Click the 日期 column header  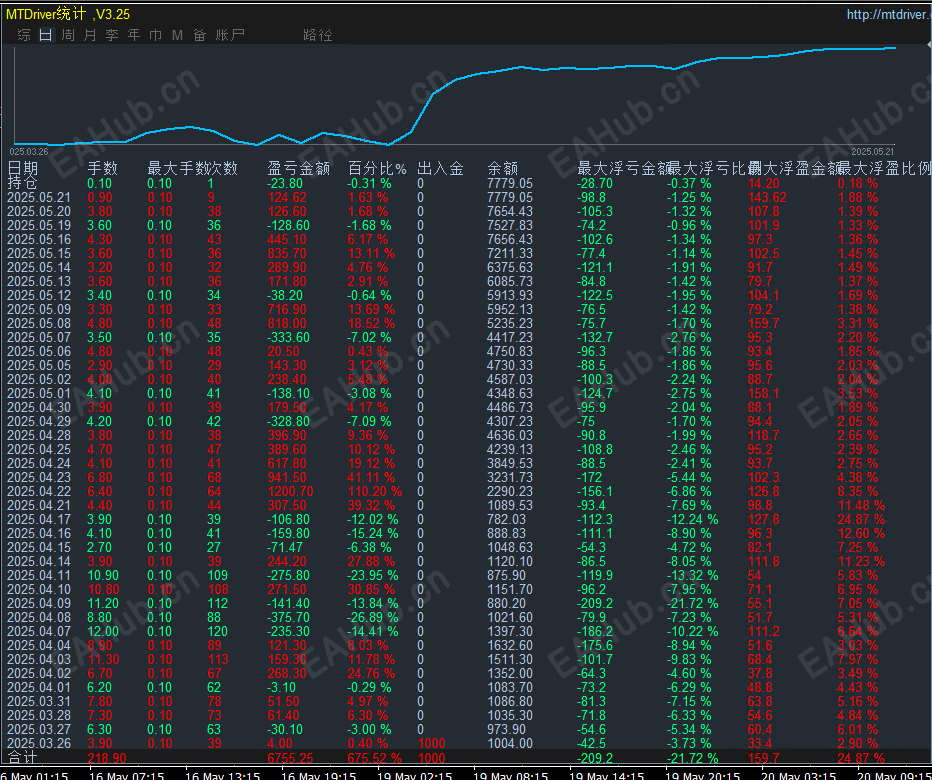[23, 168]
